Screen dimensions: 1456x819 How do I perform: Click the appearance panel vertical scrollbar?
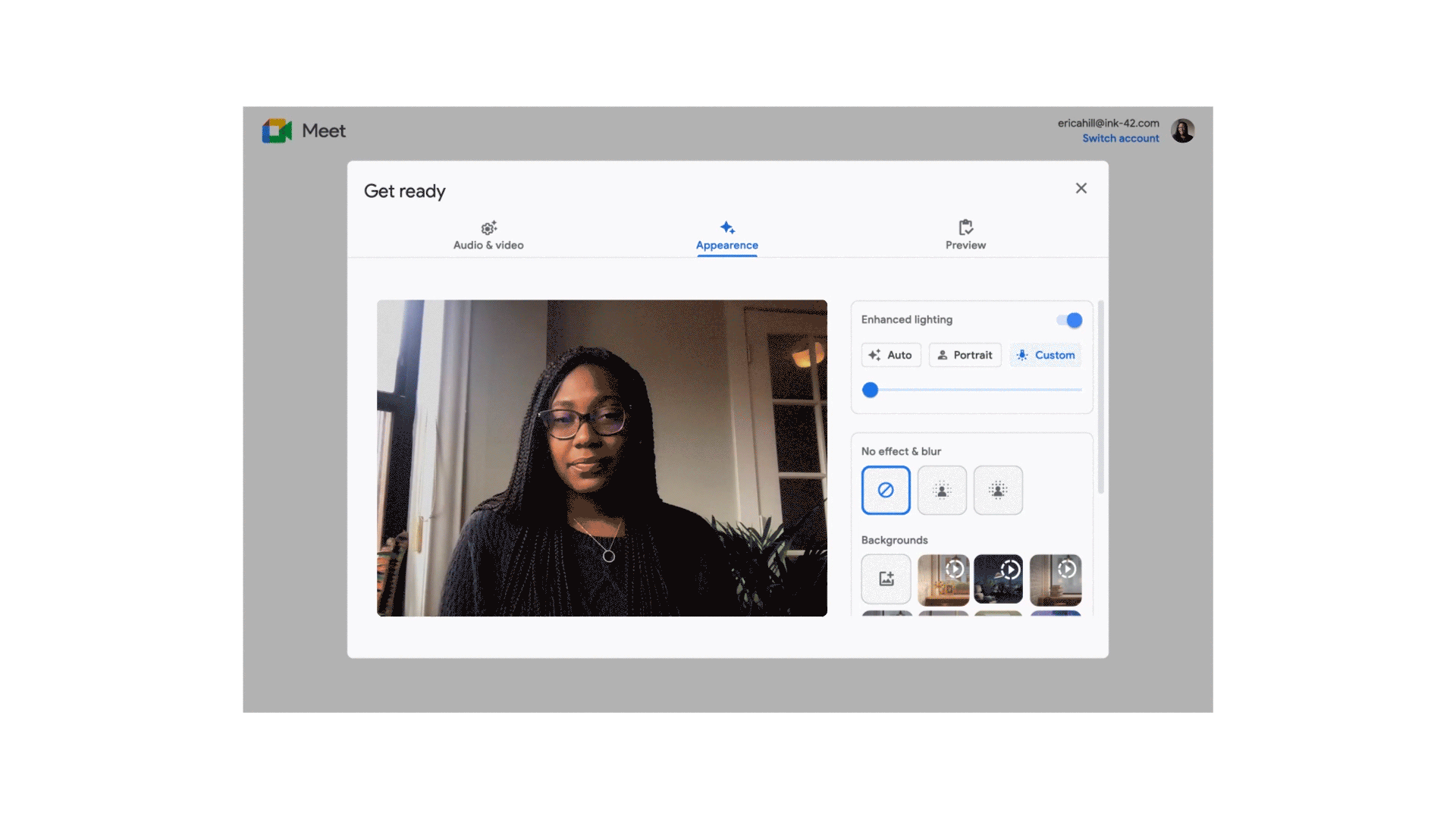[1100, 397]
